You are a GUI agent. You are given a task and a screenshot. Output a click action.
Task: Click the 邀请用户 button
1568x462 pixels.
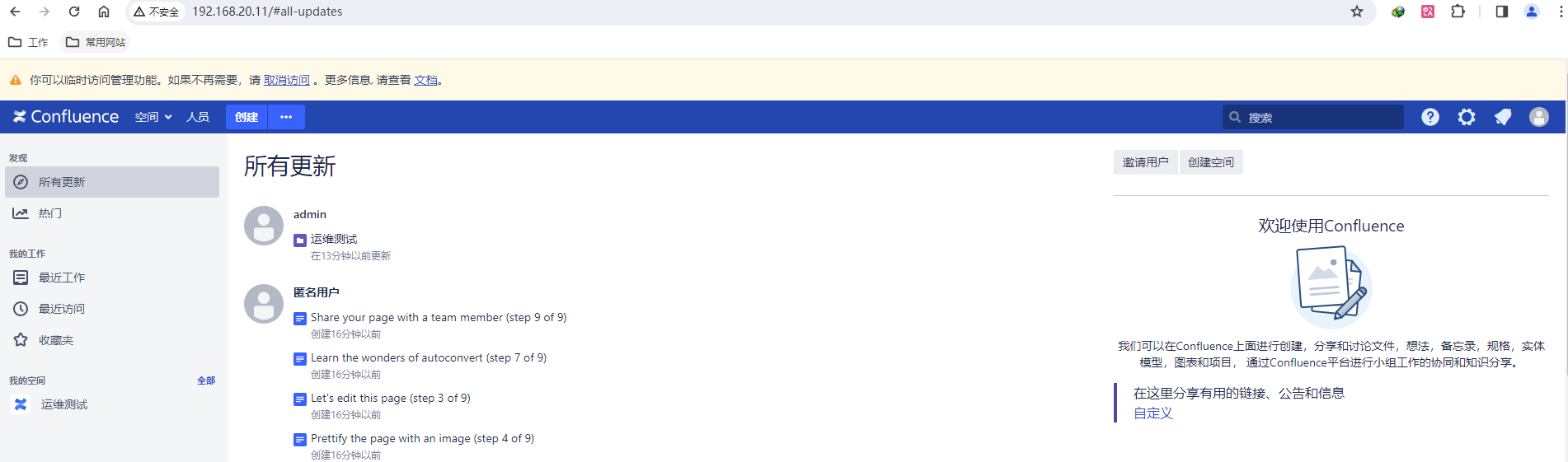click(1145, 162)
